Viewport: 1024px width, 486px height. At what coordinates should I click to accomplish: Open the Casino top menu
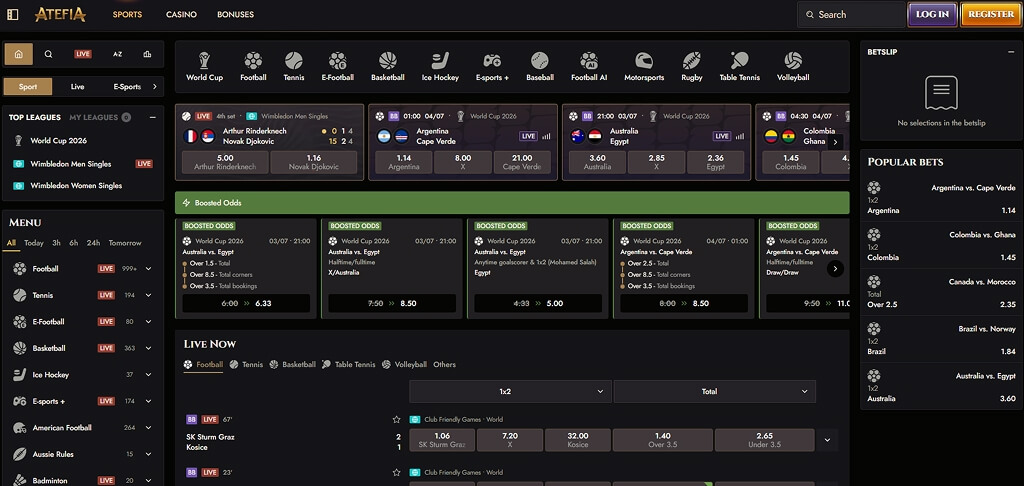[181, 14]
